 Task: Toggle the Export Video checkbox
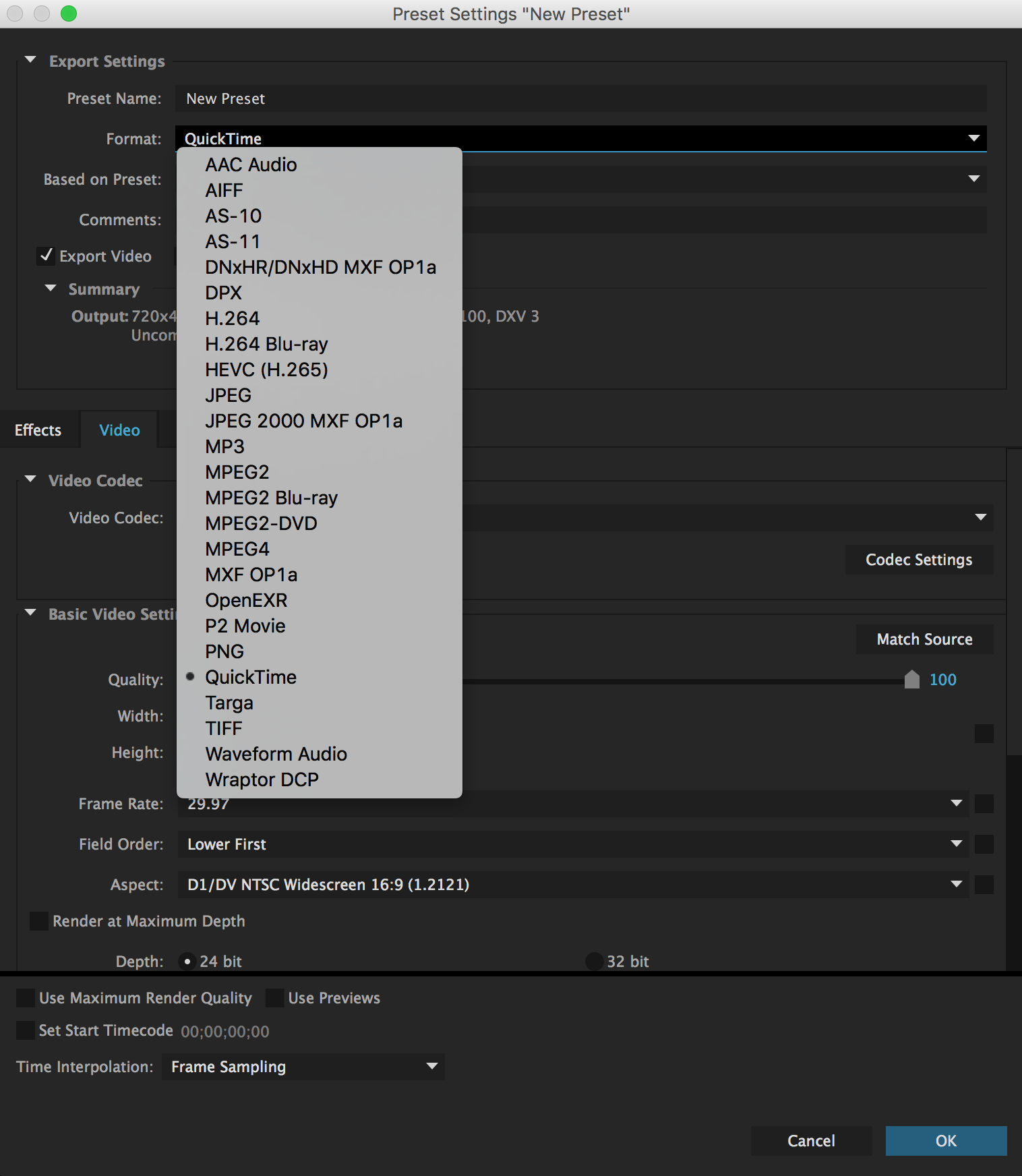pyautogui.click(x=46, y=256)
